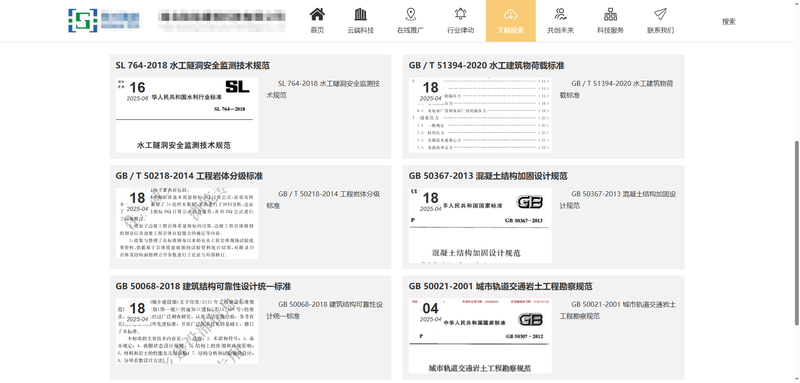Screen dimensions: 800x383
Task: Click the site logo in the header
Action: point(105,20)
